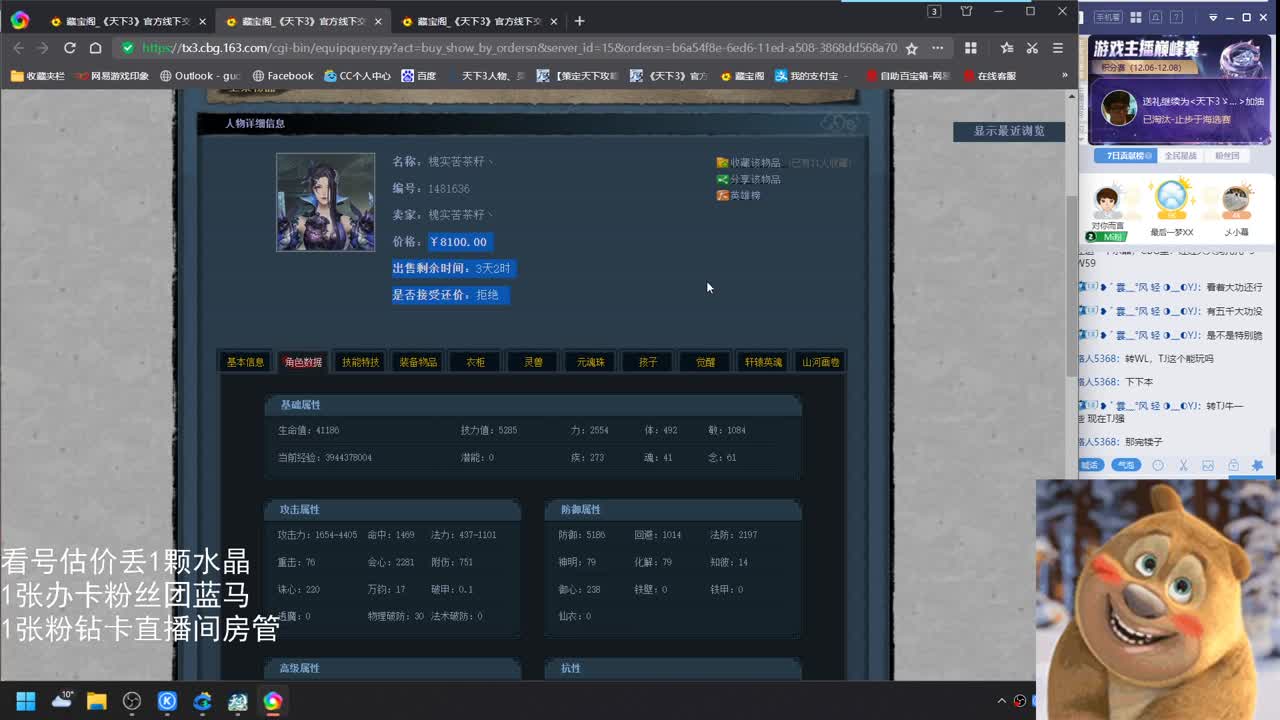Click the browser URL address field
Image resolution: width=1280 pixels, height=720 pixels.
click(x=519, y=48)
